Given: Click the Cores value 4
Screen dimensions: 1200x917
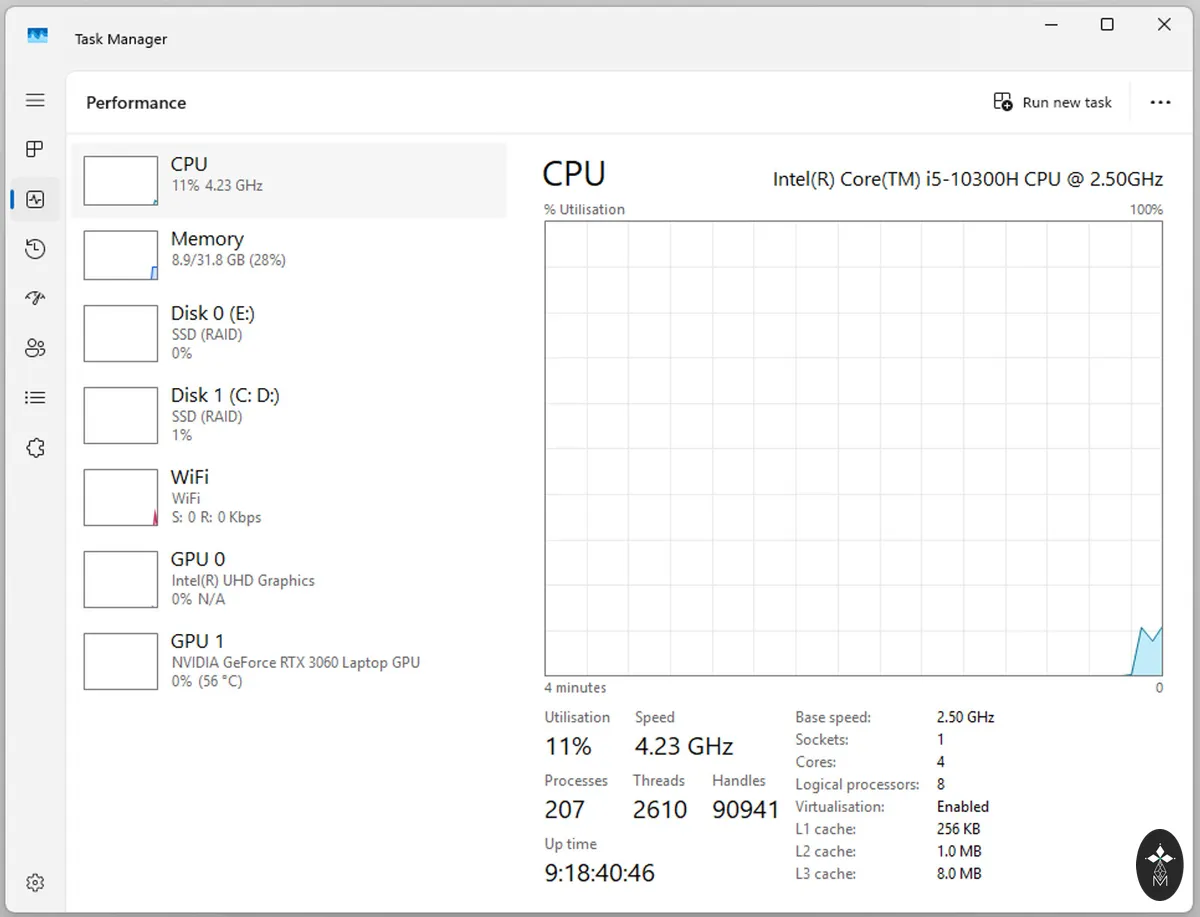Looking at the screenshot, I should click(941, 762).
